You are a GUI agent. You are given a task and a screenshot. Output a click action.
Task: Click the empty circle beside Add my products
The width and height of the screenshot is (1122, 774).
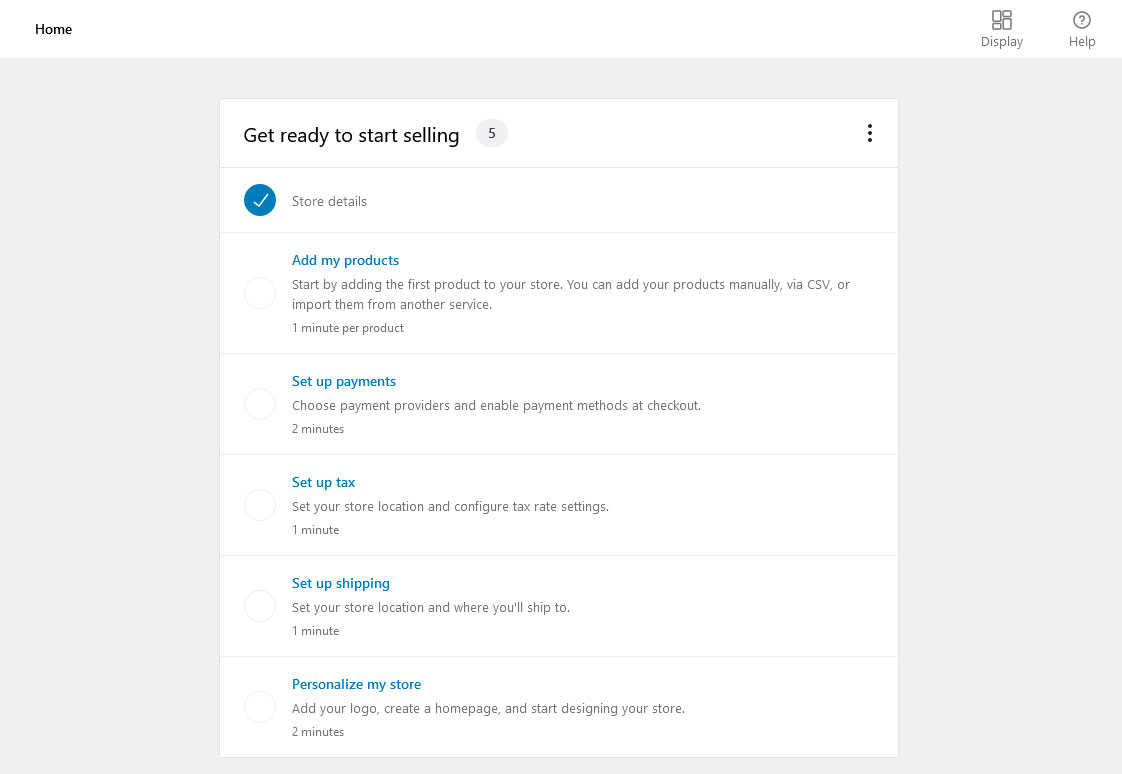coord(260,293)
